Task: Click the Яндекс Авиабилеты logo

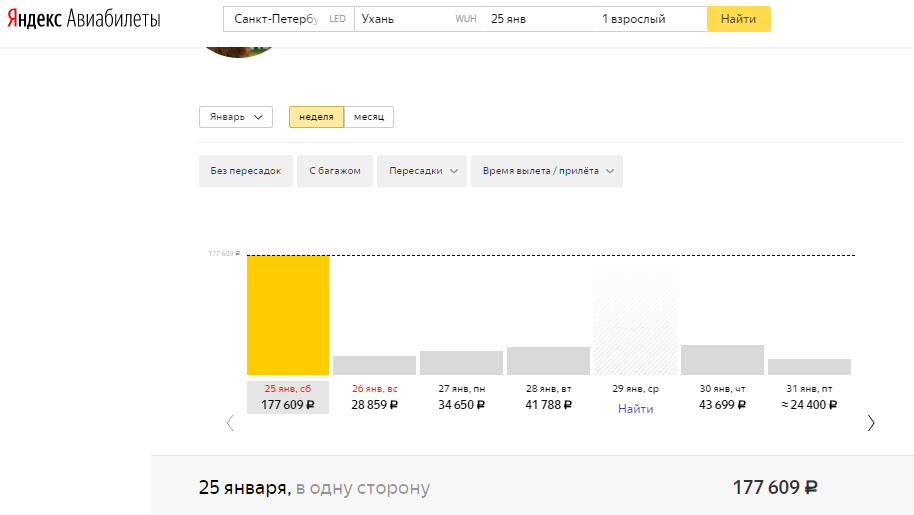Action: pyautogui.click(x=82, y=19)
